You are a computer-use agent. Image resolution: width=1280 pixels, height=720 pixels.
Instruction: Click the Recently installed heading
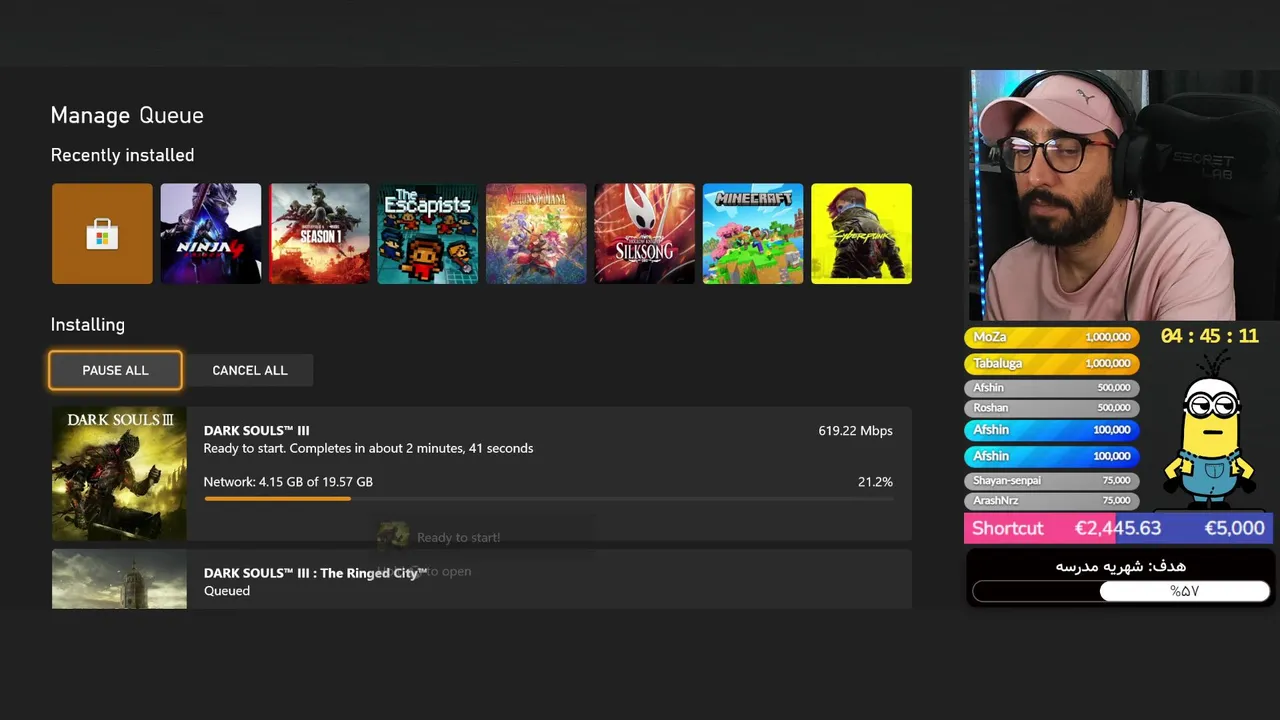[123, 155]
